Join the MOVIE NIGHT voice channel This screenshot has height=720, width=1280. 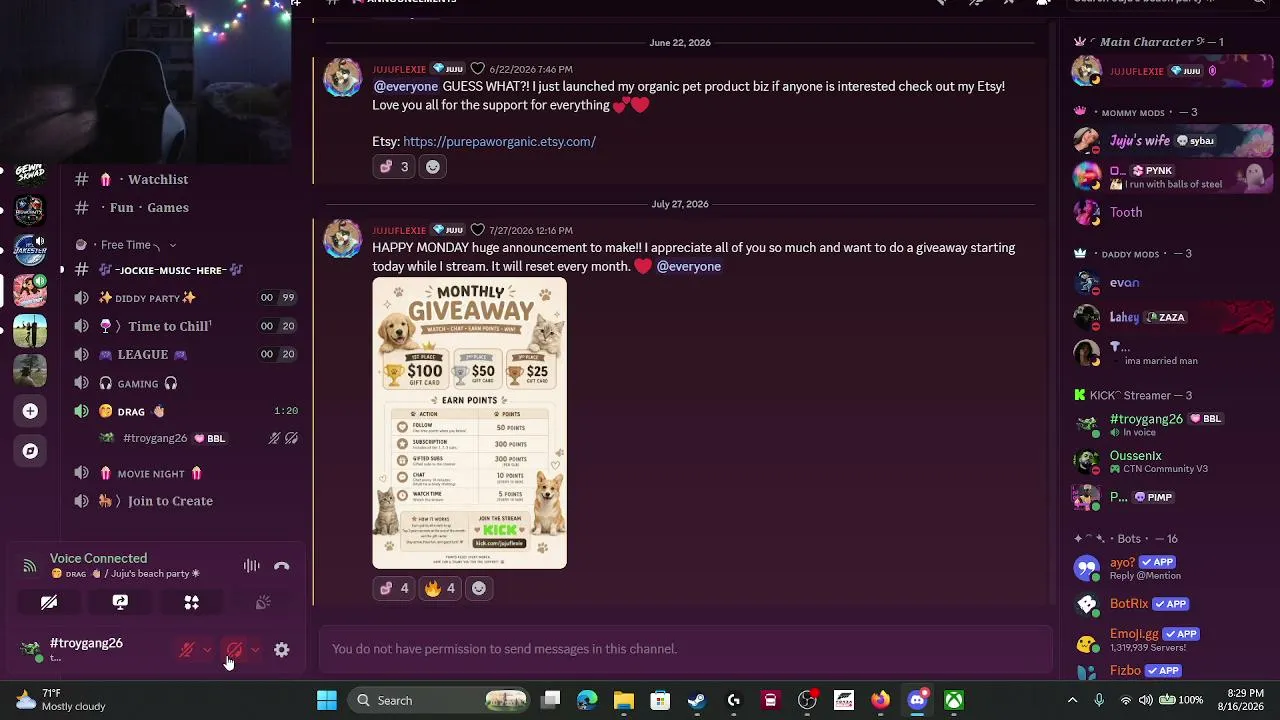point(185,473)
